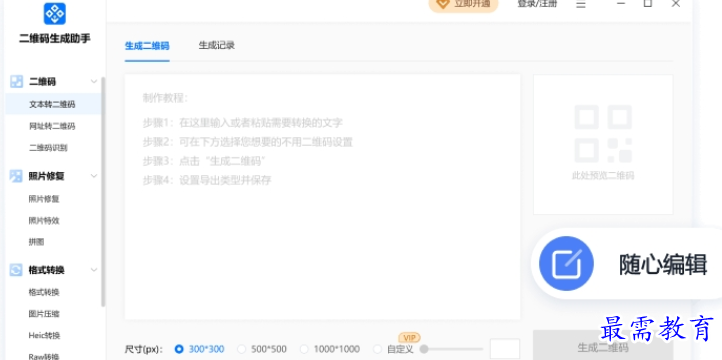Click the 二维码 section icon in sidebar
The height and width of the screenshot is (360, 722).
click(16, 82)
